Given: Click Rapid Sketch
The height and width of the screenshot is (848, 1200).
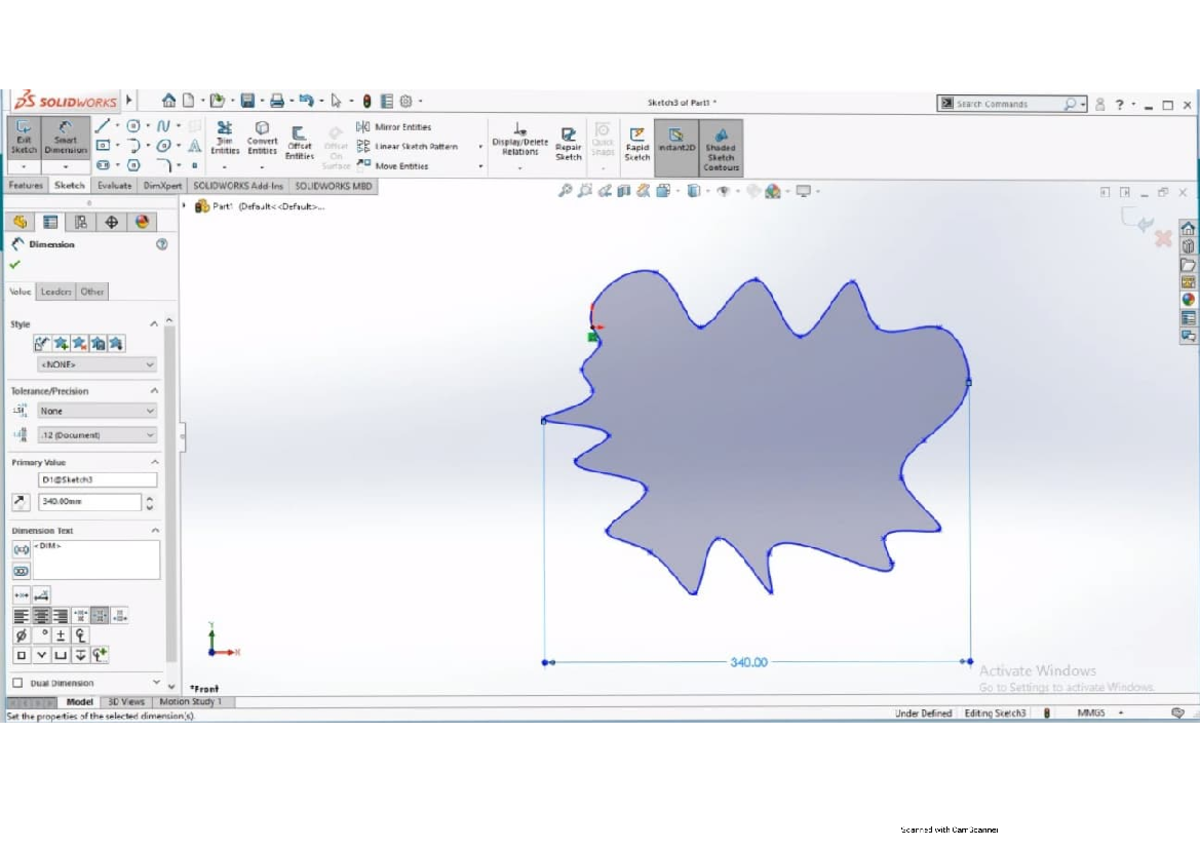Looking at the screenshot, I should click(x=637, y=143).
